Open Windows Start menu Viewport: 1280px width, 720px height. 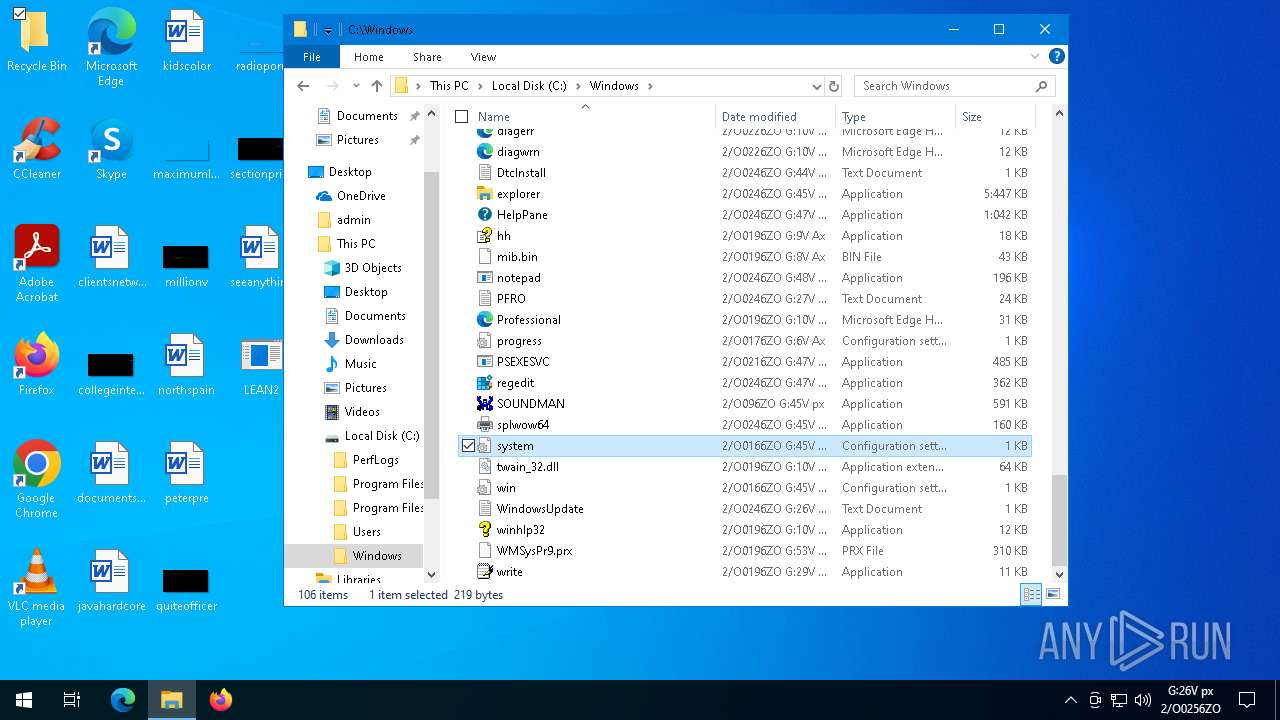[x=24, y=700]
